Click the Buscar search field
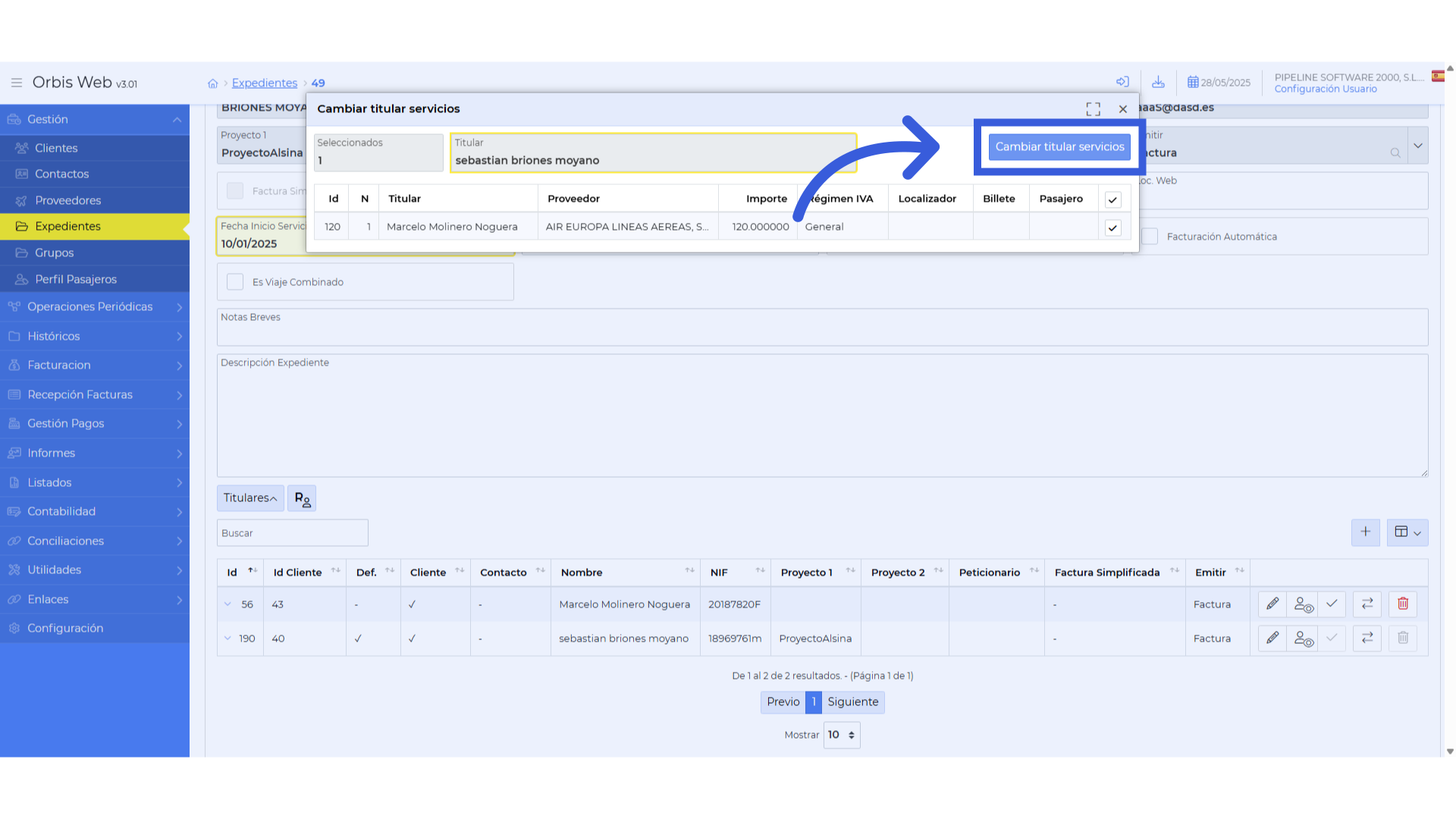The image size is (1456, 819). point(293,533)
